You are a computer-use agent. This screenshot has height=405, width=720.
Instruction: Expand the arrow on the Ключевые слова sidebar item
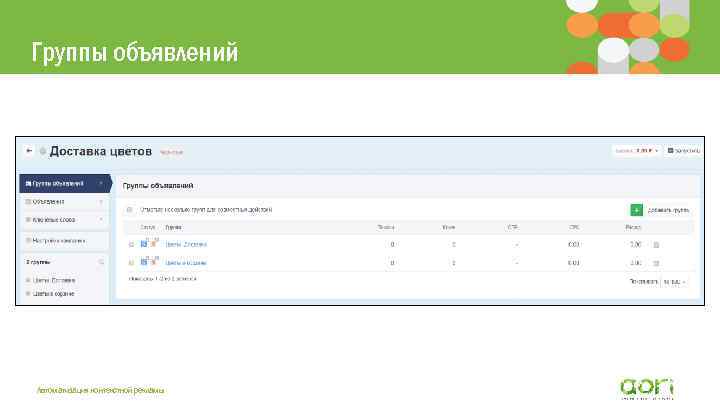tap(101, 219)
